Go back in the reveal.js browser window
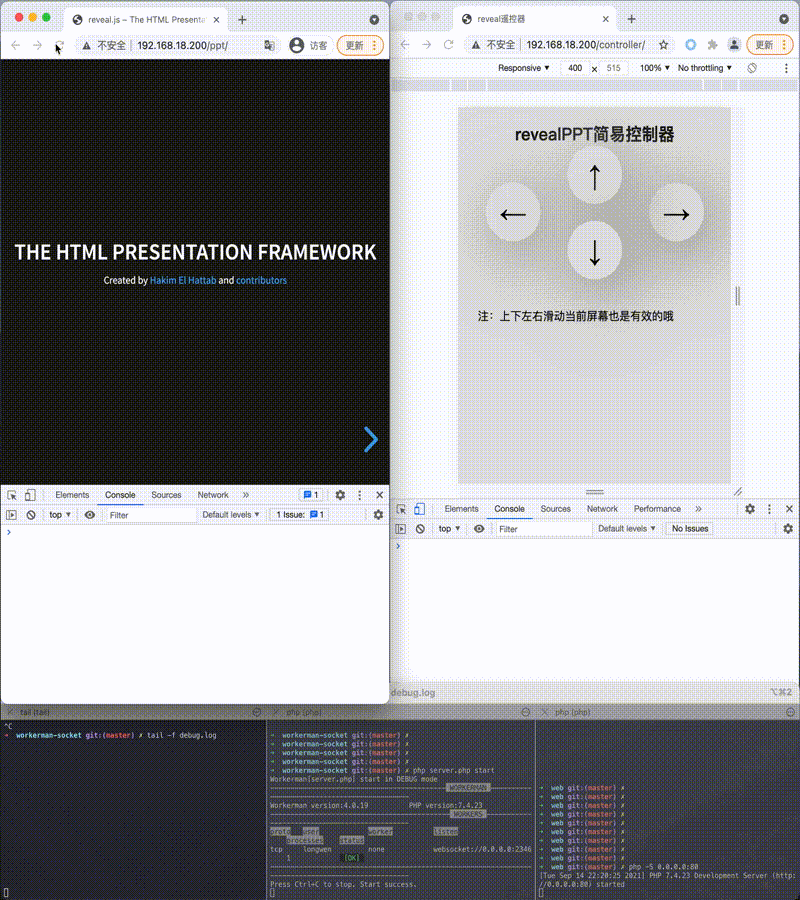Image resolution: width=800 pixels, height=900 pixels. click(x=15, y=45)
